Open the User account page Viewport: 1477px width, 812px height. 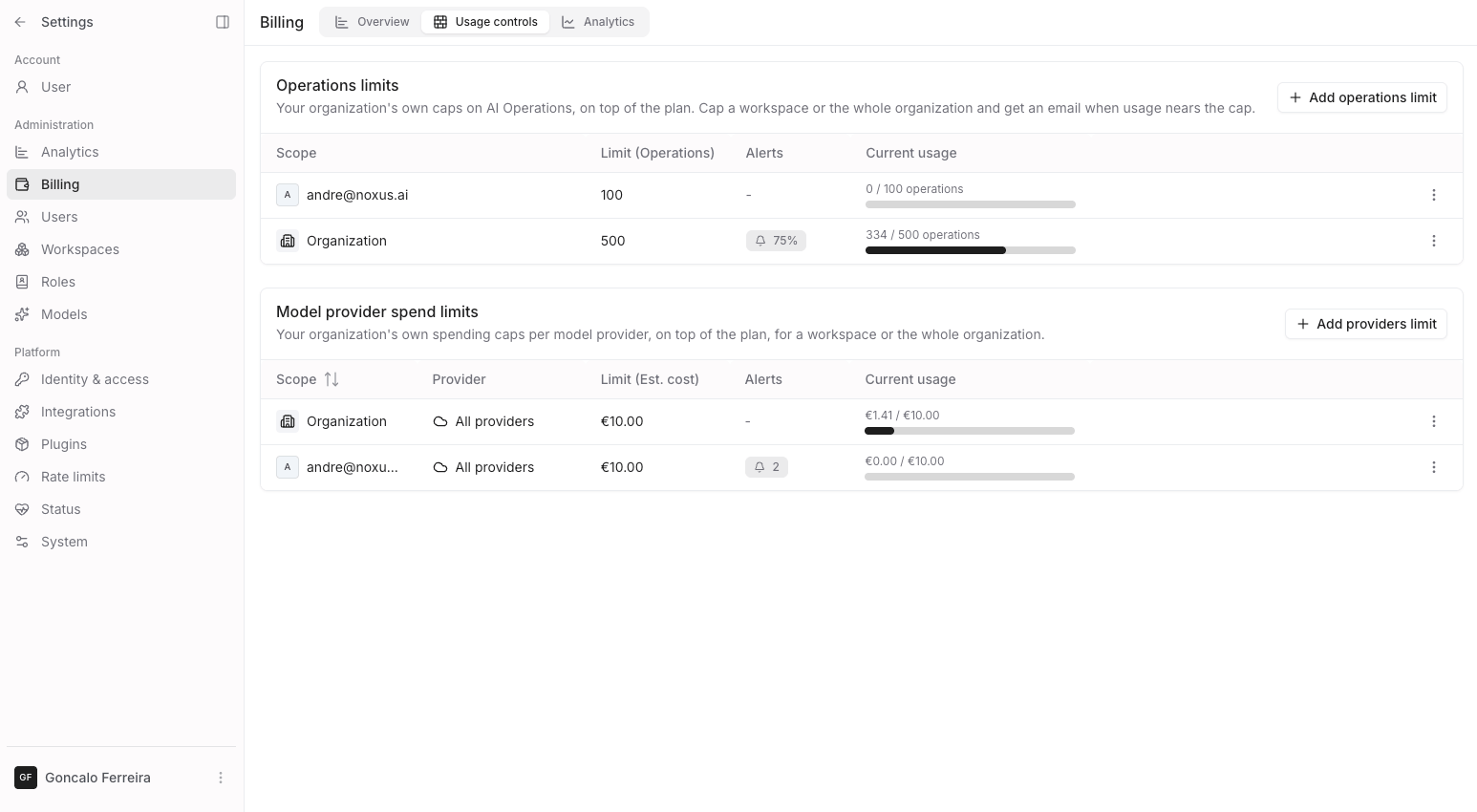(121, 87)
